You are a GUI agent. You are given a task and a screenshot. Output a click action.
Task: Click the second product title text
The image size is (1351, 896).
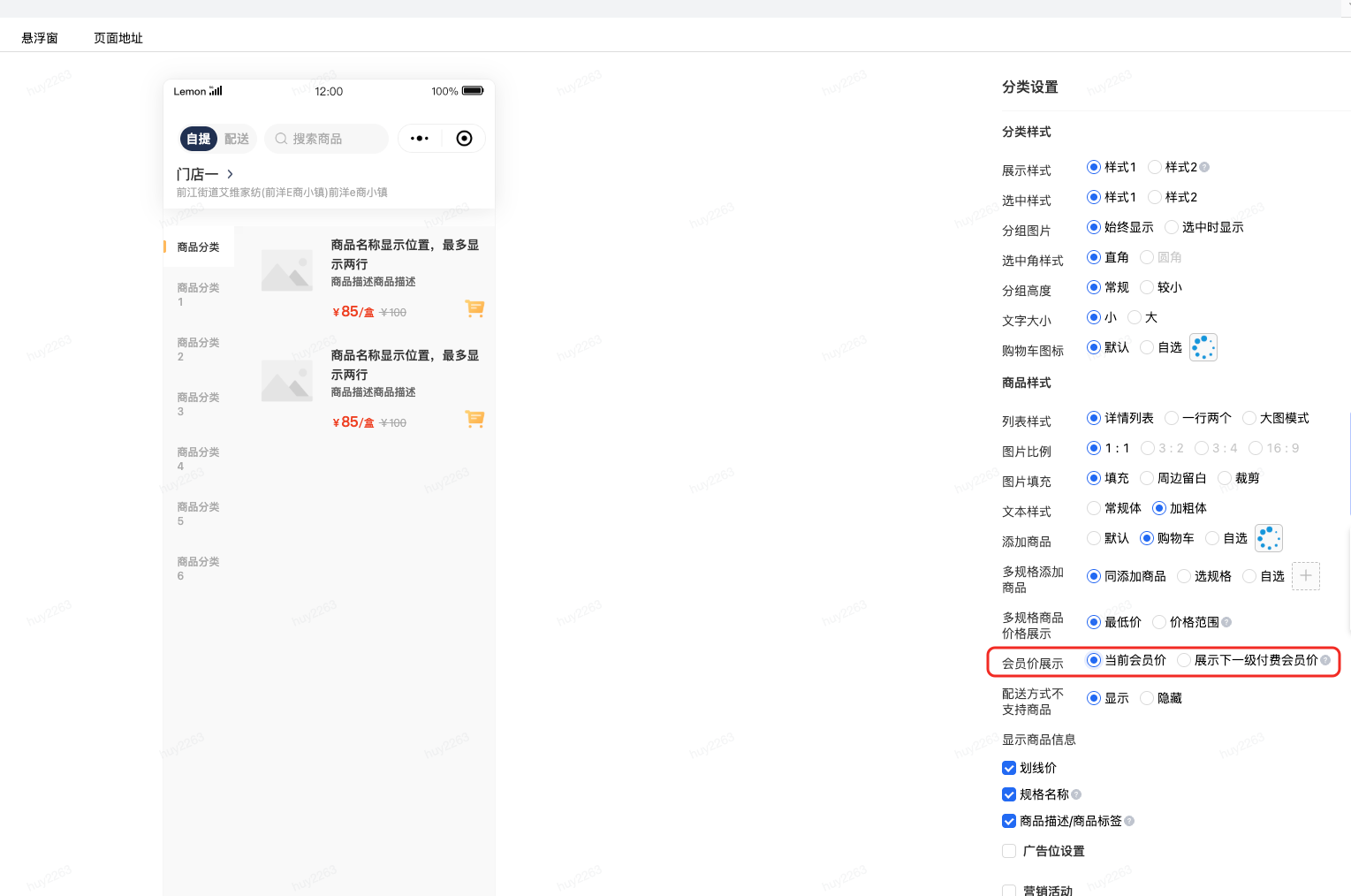(405, 365)
